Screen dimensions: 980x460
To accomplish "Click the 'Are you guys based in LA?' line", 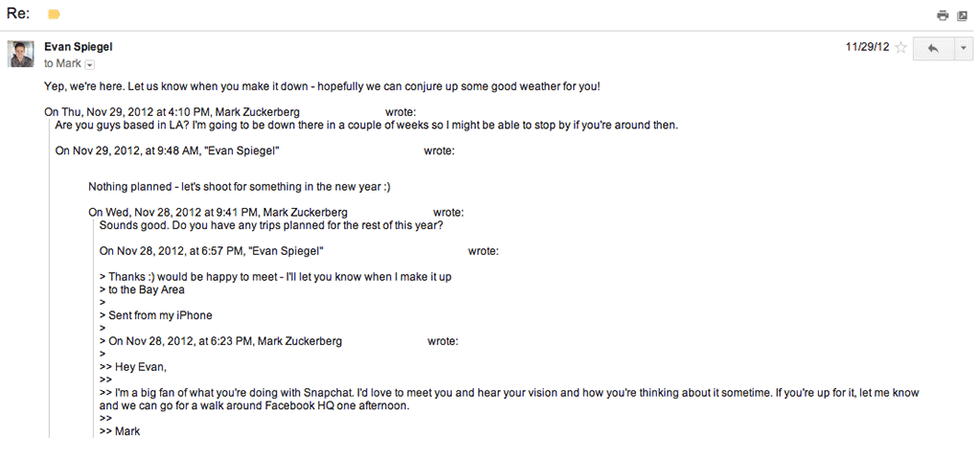I will coord(366,125).
